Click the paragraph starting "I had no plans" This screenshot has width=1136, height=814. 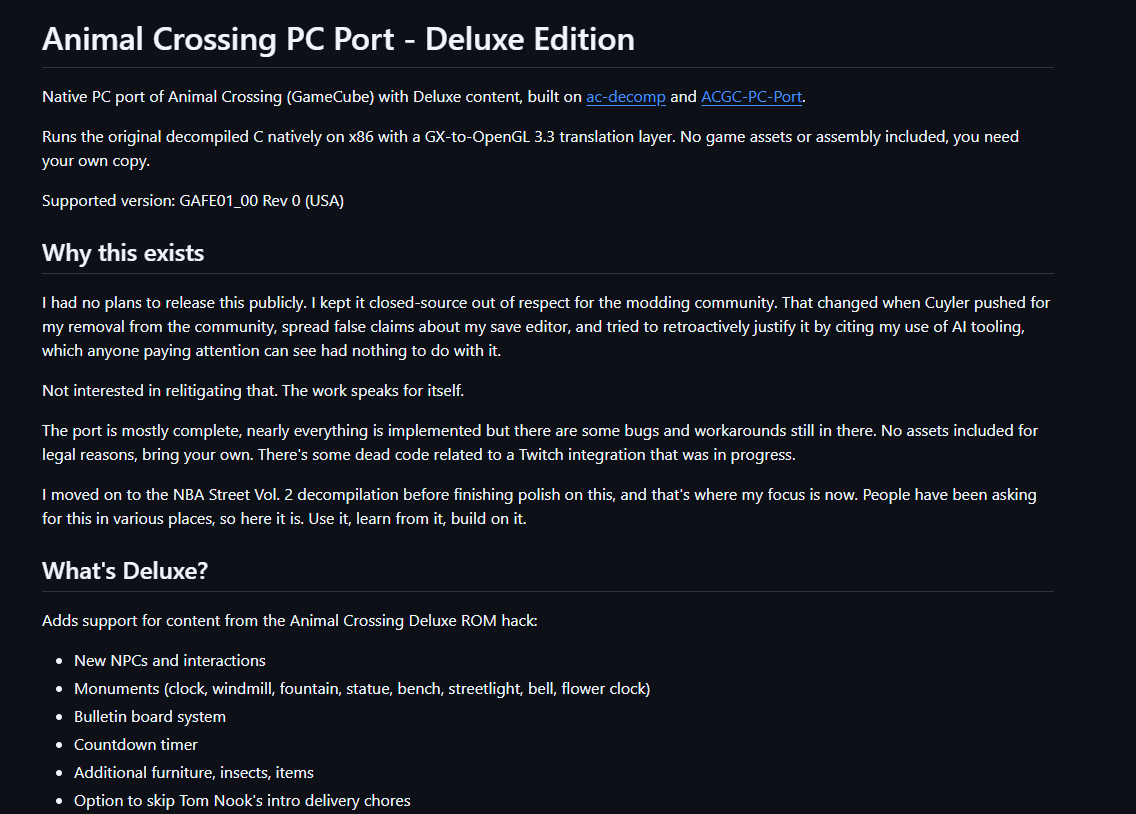coord(546,327)
